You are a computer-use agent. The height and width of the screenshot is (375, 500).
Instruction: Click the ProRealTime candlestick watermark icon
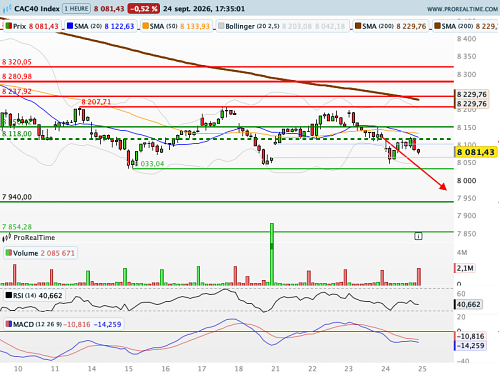click(x=7, y=238)
